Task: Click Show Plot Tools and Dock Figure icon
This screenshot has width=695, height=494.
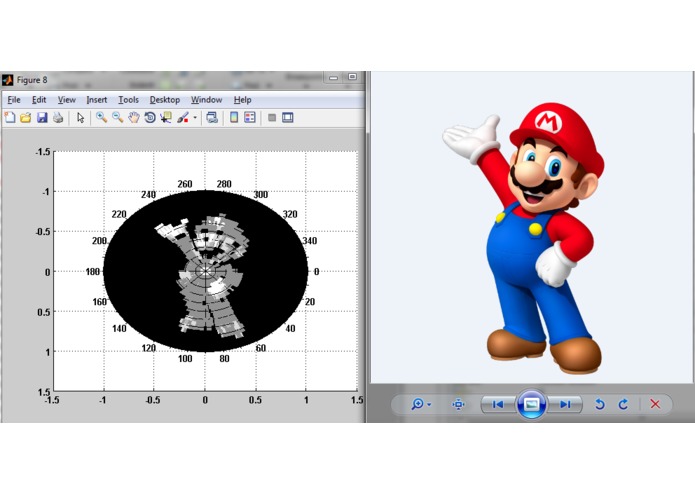Action: [288, 117]
